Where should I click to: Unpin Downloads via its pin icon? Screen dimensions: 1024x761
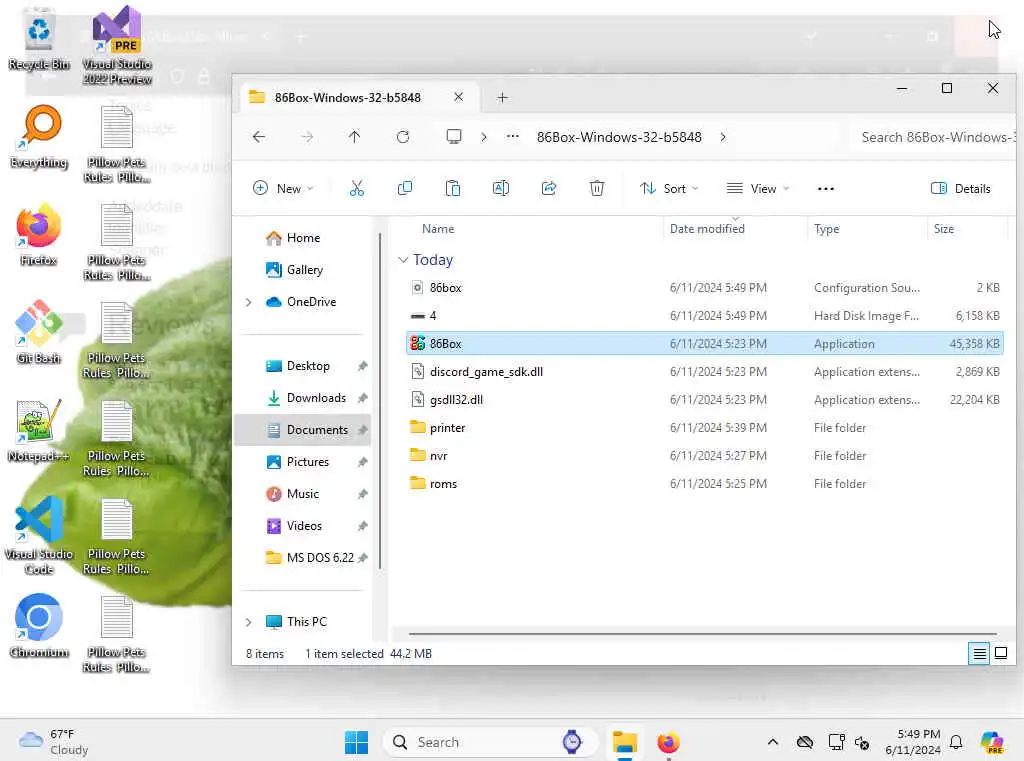click(362, 398)
